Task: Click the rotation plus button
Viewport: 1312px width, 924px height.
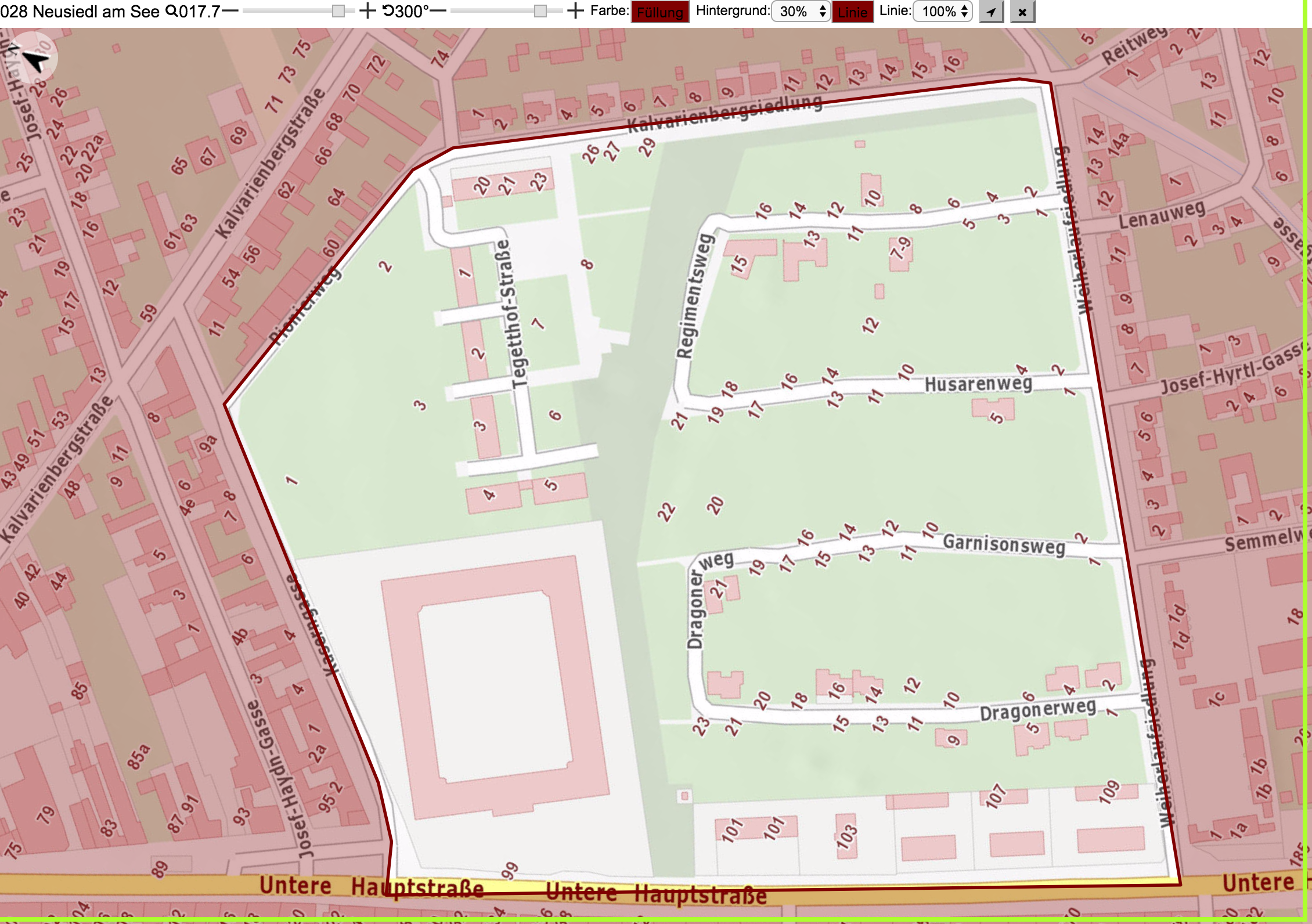Action: point(575,11)
